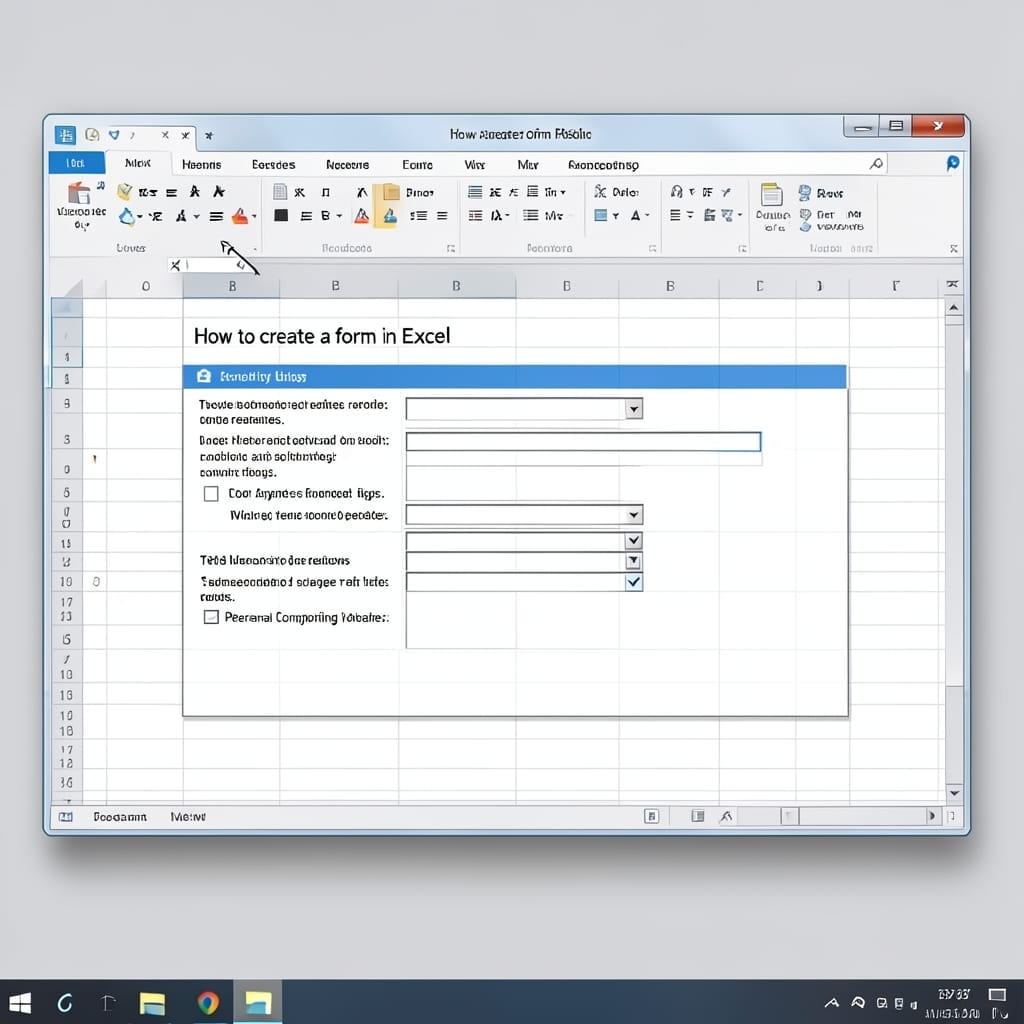The image size is (1024, 1024).
Task: Click the search magnifier in ribbon tab row
Action: [x=876, y=163]
